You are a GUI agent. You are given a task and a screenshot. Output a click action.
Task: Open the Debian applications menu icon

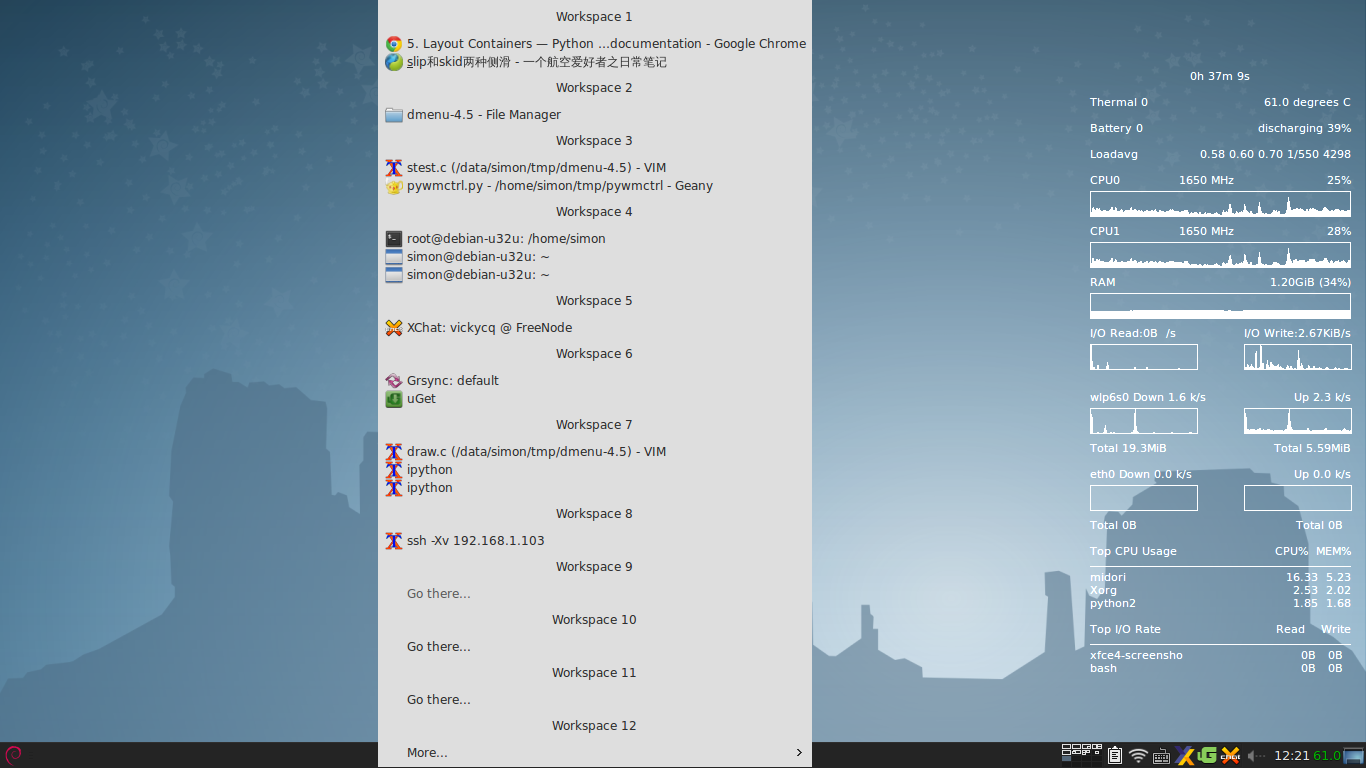pyautogui.click(x=14, y=755)
